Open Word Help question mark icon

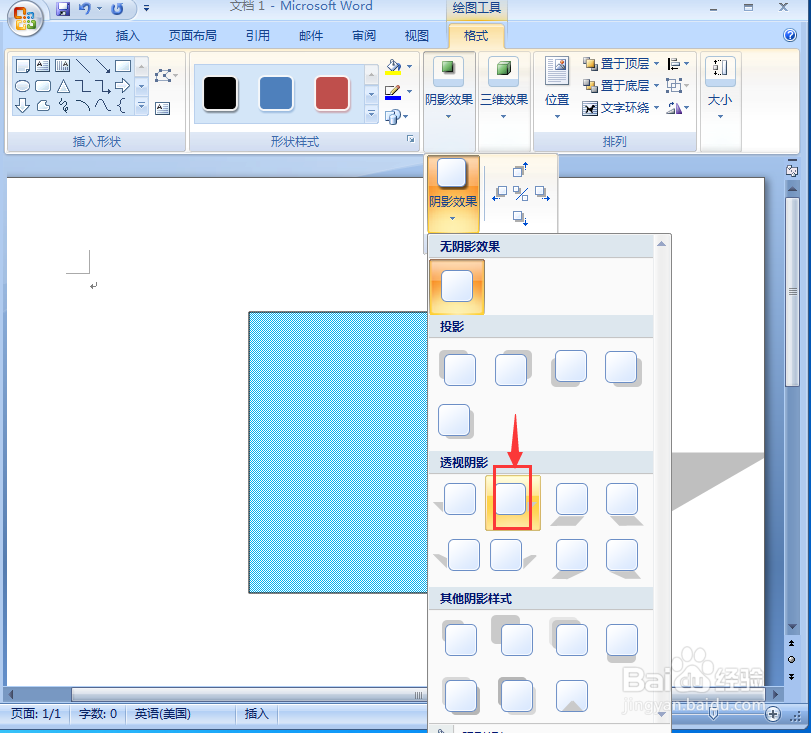click(790, 35)
